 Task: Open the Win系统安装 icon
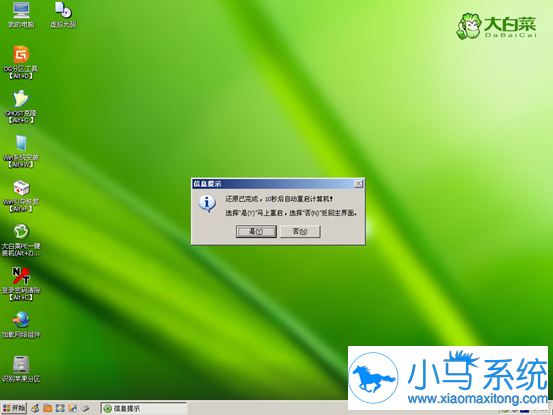point(21,151)
